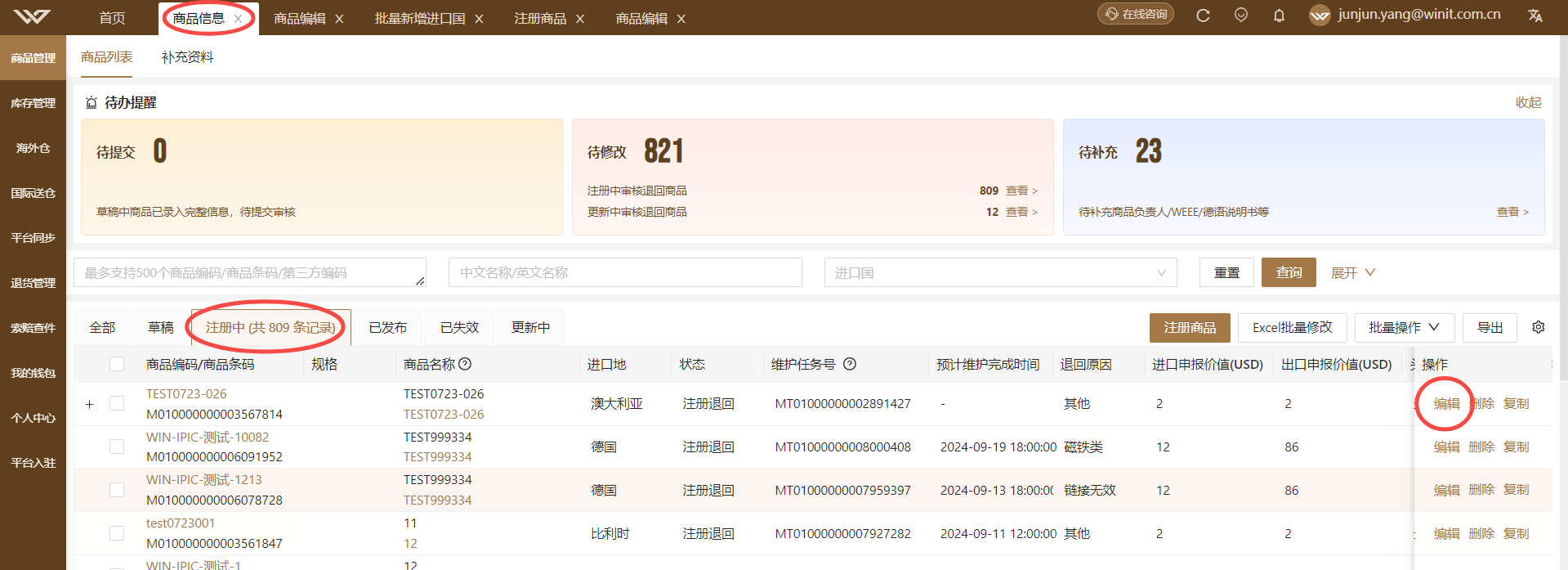The width and height of the screenshot is (1568, 570).
Task: Filter by 已发布 status tab
Action: click(387, 327)
